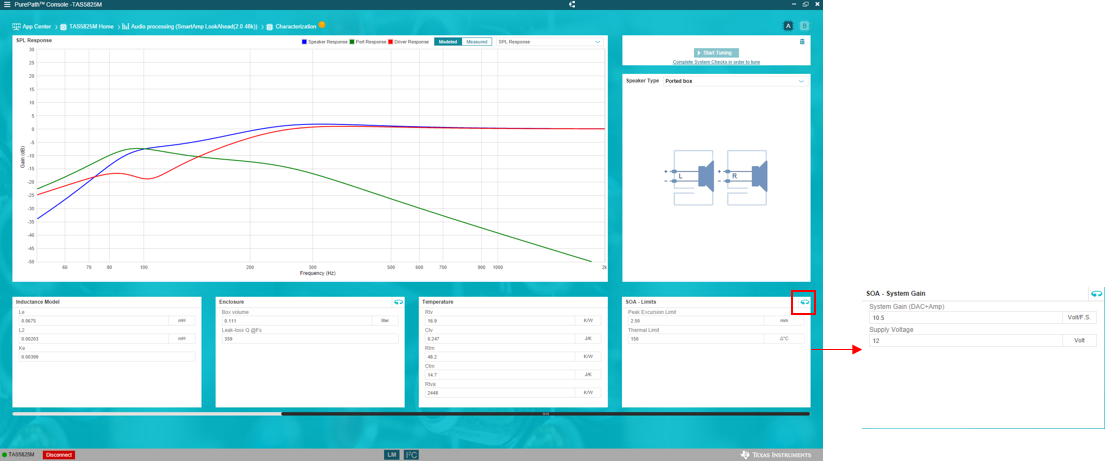Open the Peak Excursion Limit mm unit selector
Image resolution: width=1106 pixels, height=461 pixels.
tap(784, 321)
